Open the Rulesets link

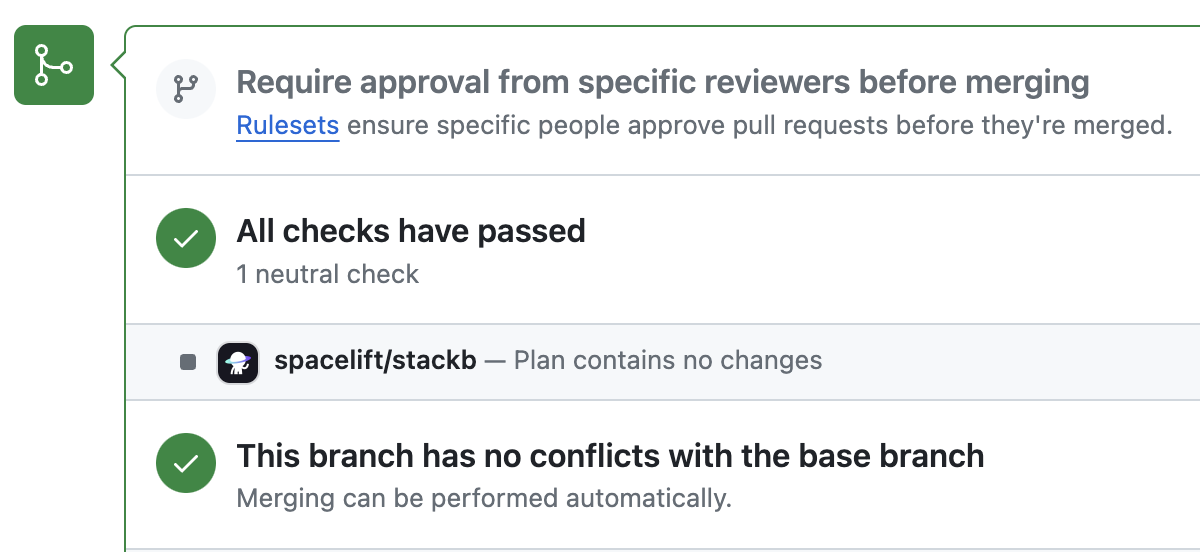[x=288, y=127]
